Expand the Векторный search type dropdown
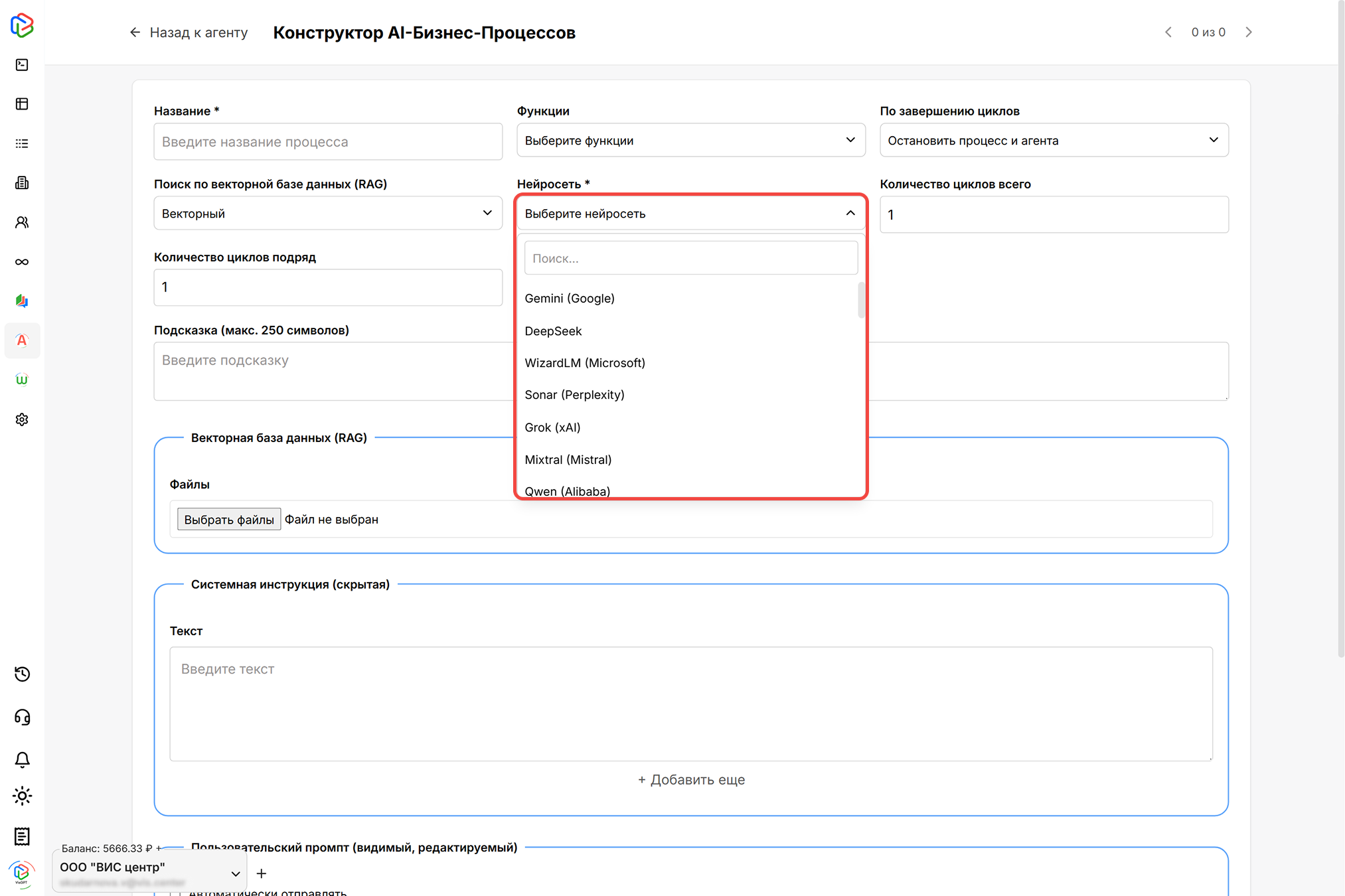 pyautogui.click(x=327, y=214)
